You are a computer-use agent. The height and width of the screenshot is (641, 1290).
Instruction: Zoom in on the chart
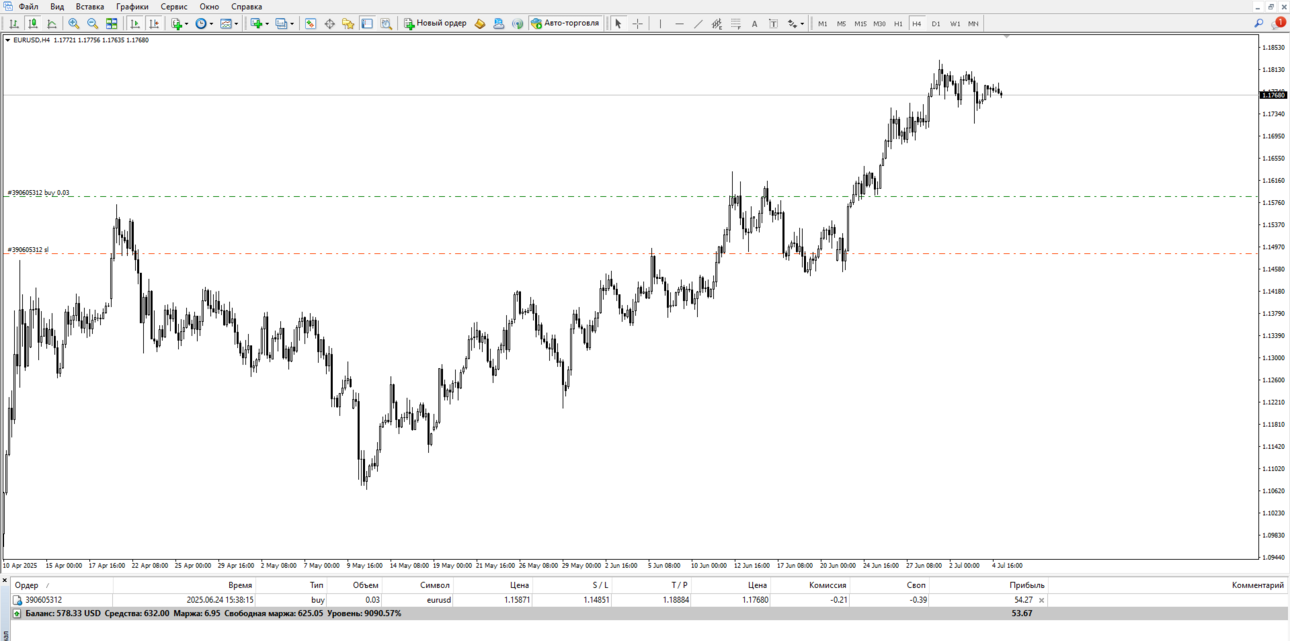[x=74, y=23]
